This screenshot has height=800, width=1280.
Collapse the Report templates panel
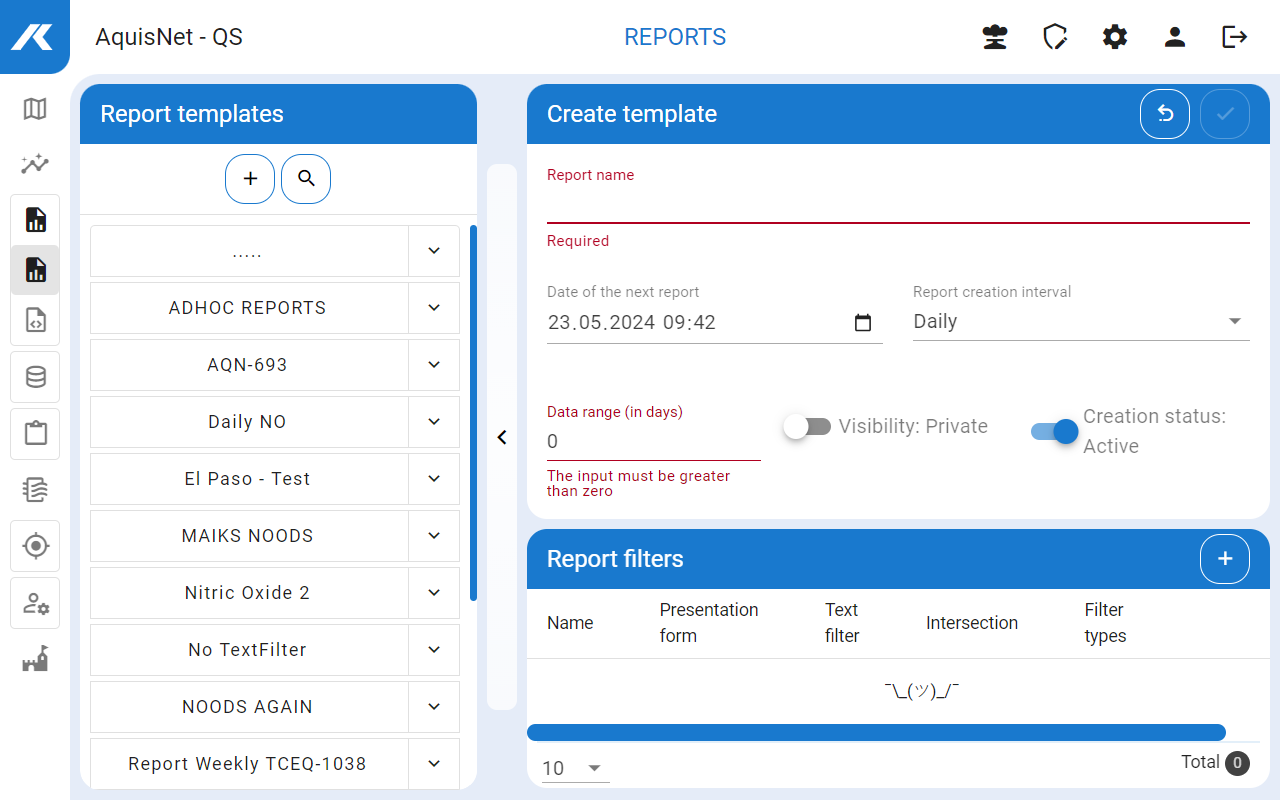pyautogui.click(x=502, y=437)
